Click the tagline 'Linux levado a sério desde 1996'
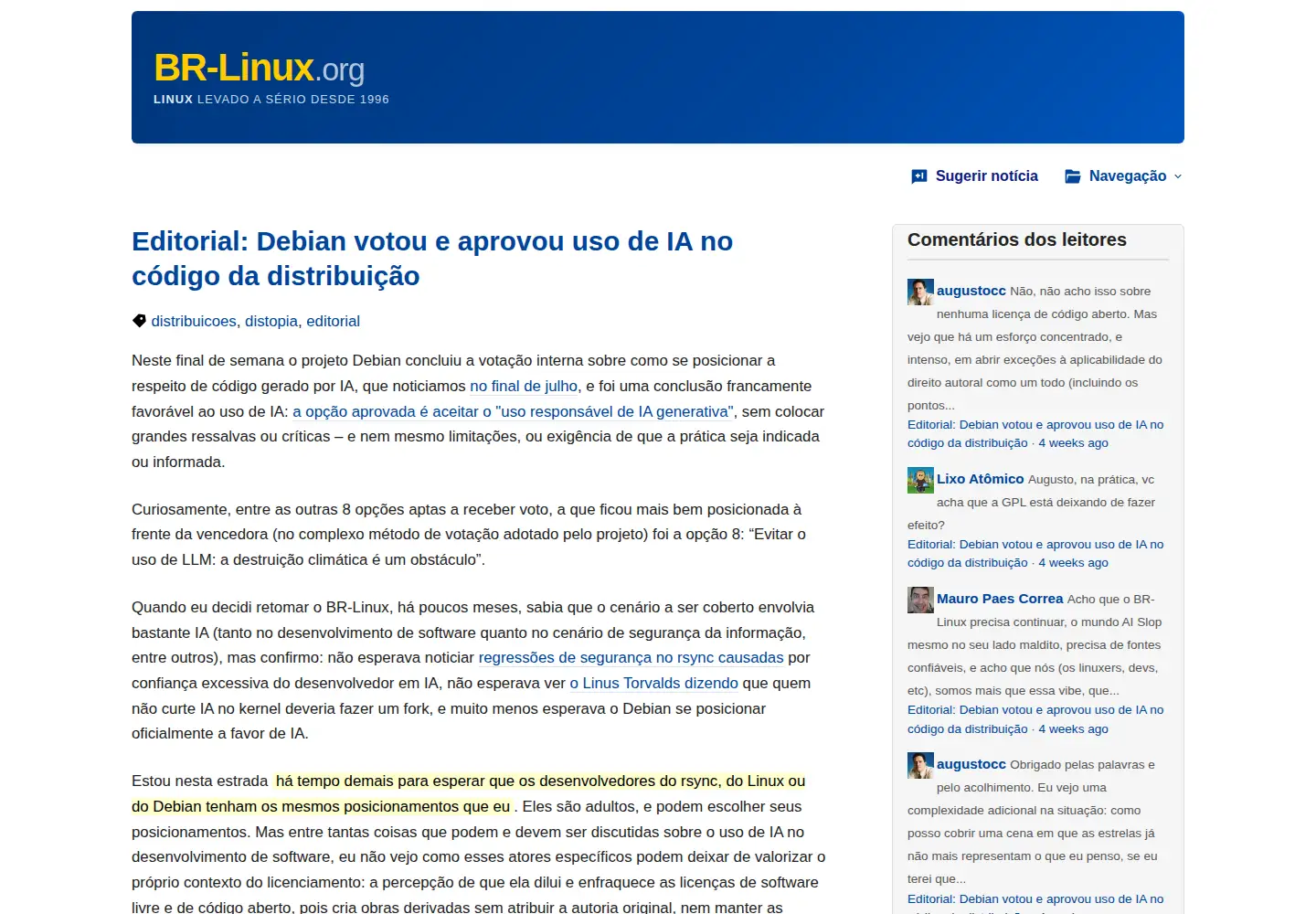 (x=271, y=99)
